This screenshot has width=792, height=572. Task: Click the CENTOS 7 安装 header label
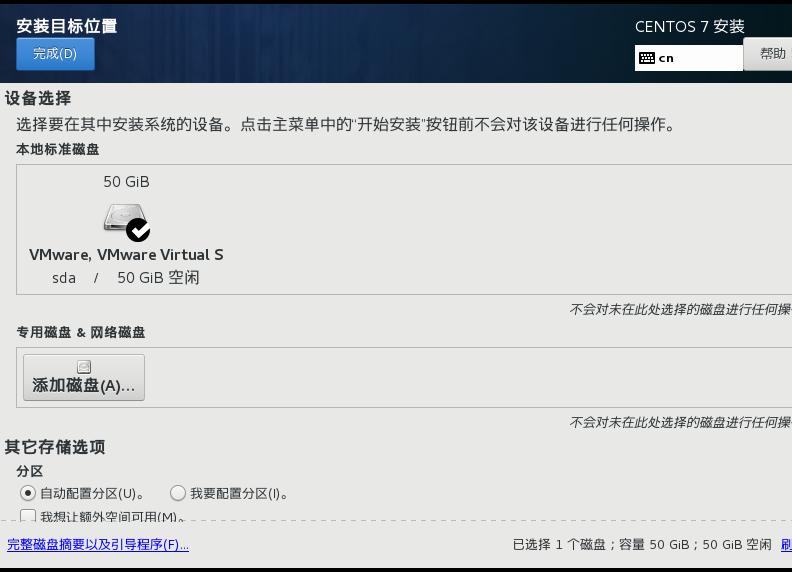click(689, 27)
